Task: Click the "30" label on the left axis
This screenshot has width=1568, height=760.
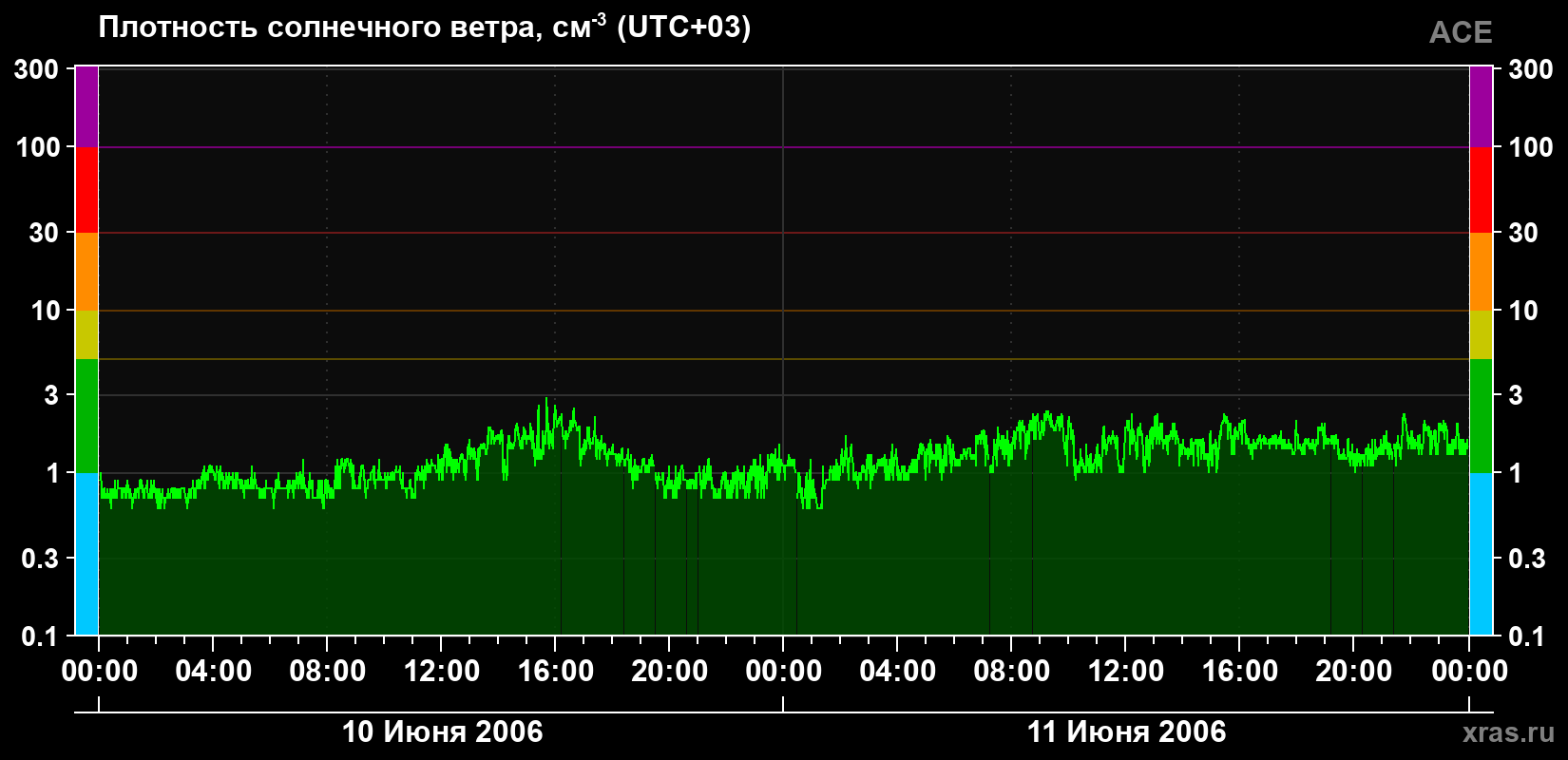Action: (44, 233)
